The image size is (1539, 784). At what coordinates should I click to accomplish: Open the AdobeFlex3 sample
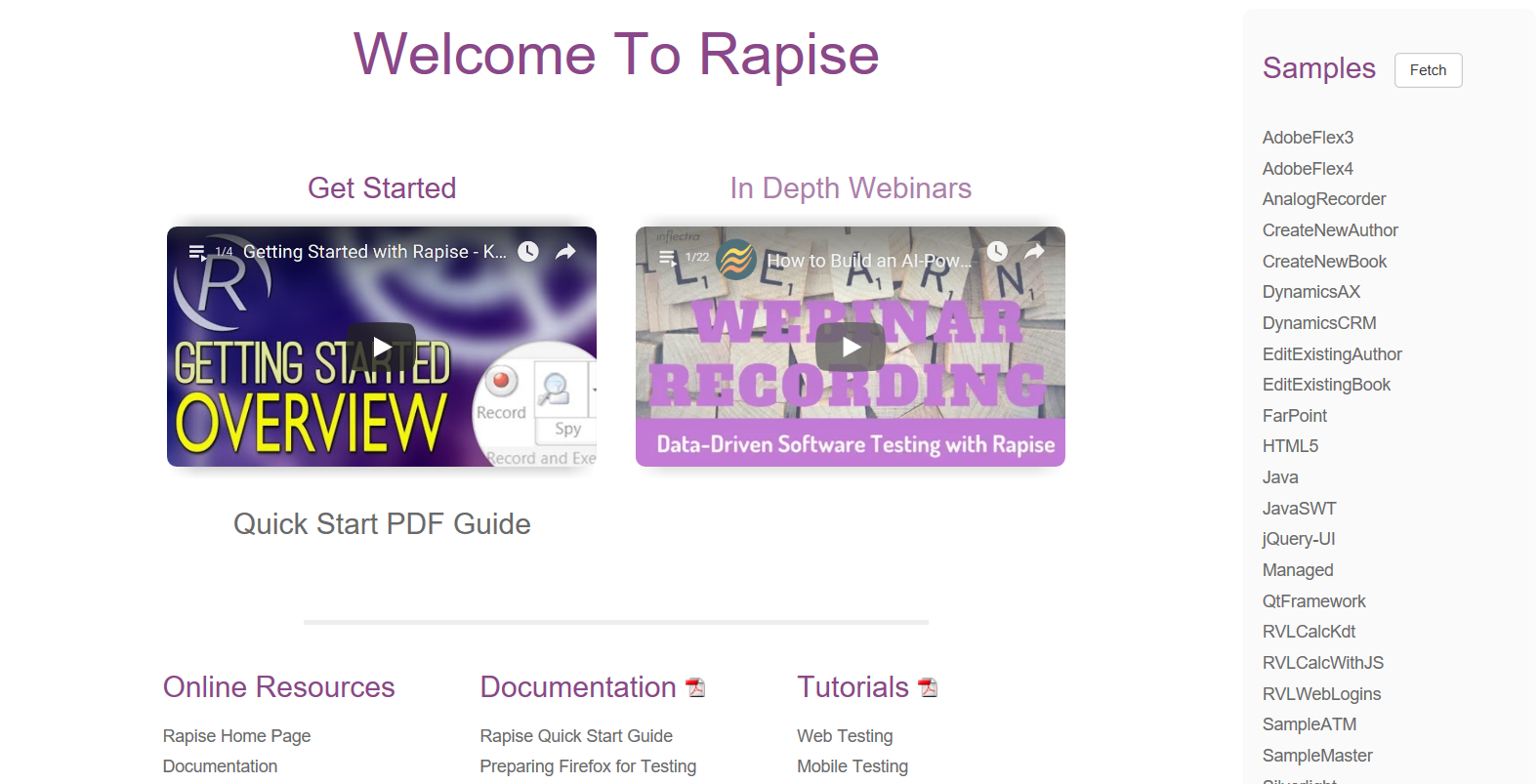[1308, 138]
